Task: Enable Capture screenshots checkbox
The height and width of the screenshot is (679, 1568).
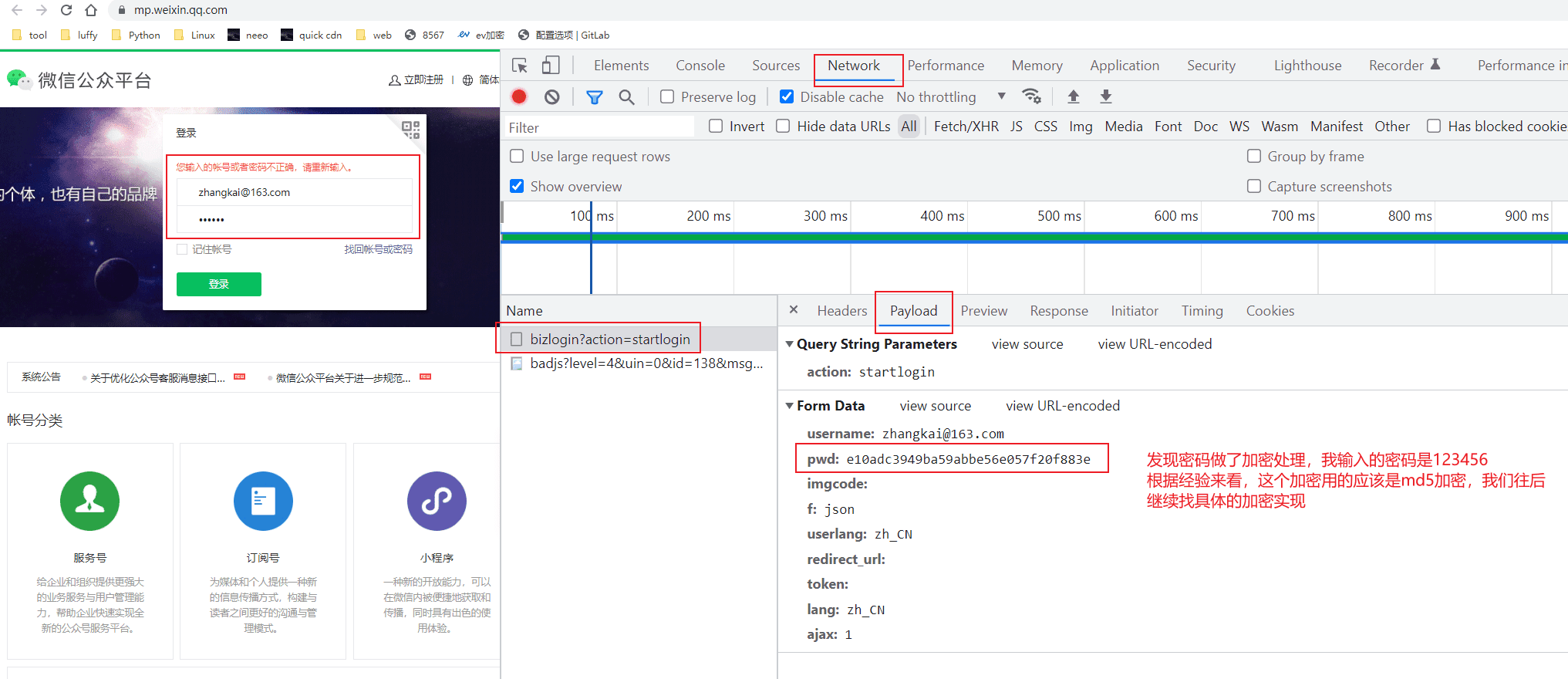Action: (x=1254, y=186)
